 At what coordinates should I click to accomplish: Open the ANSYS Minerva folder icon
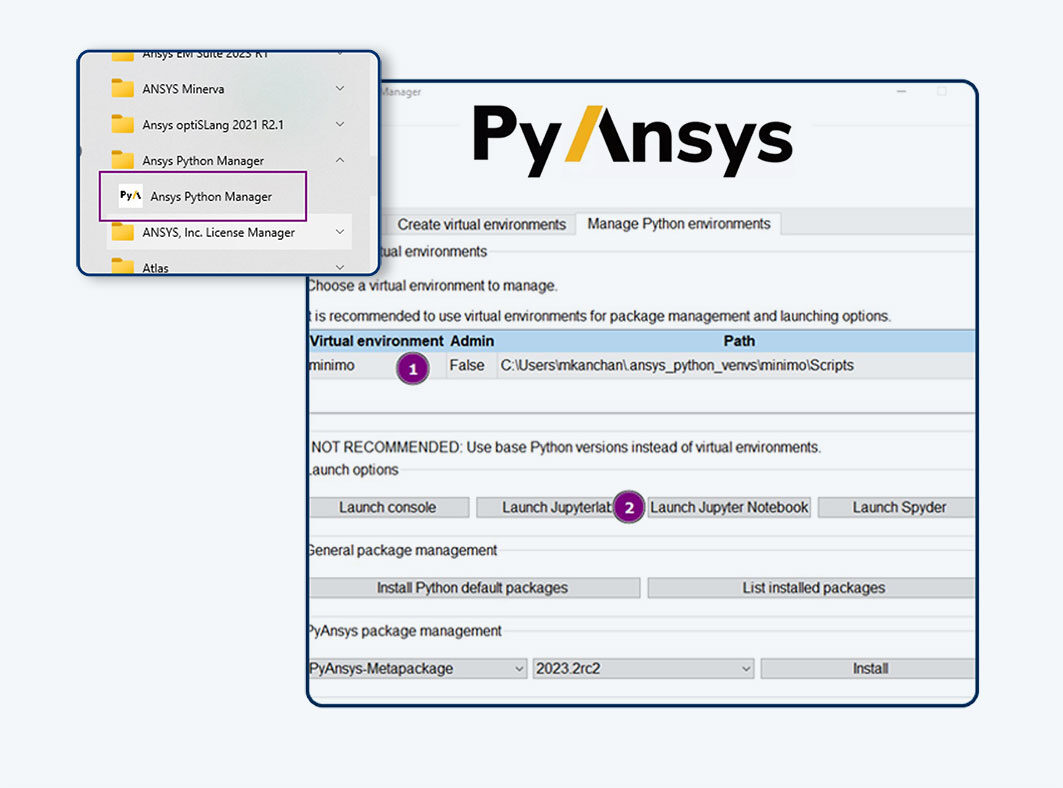tap(124, 87)
